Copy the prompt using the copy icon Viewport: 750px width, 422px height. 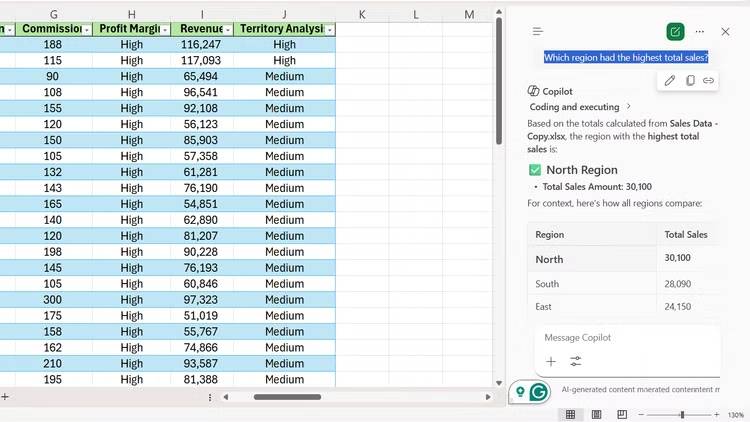tap(689, 80)
